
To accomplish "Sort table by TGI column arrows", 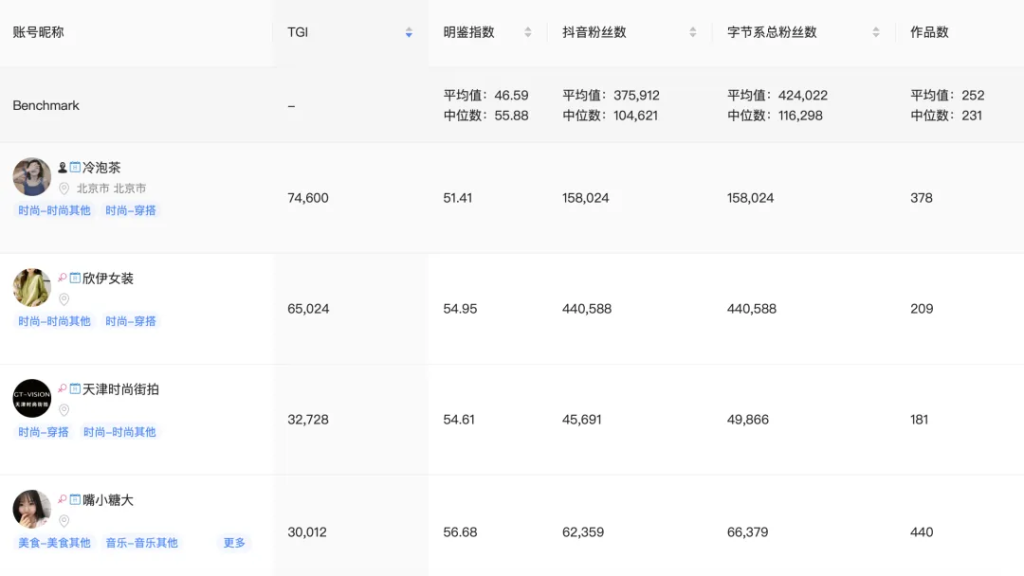I will pyautogui.click(x=409, y=32).
